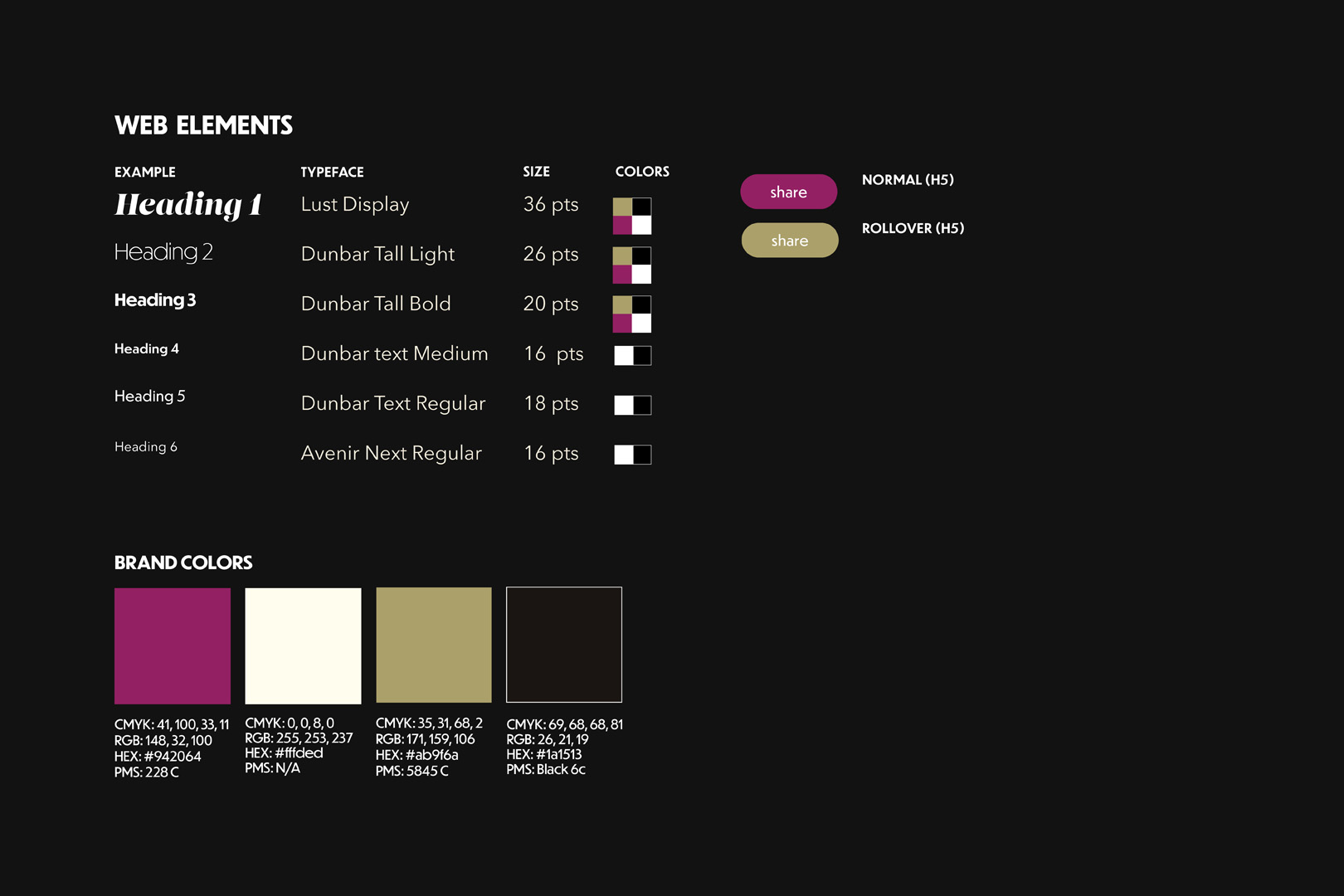
Task: Click the 'ROLLOVER (H5)' label
Action: pos(913,228)
